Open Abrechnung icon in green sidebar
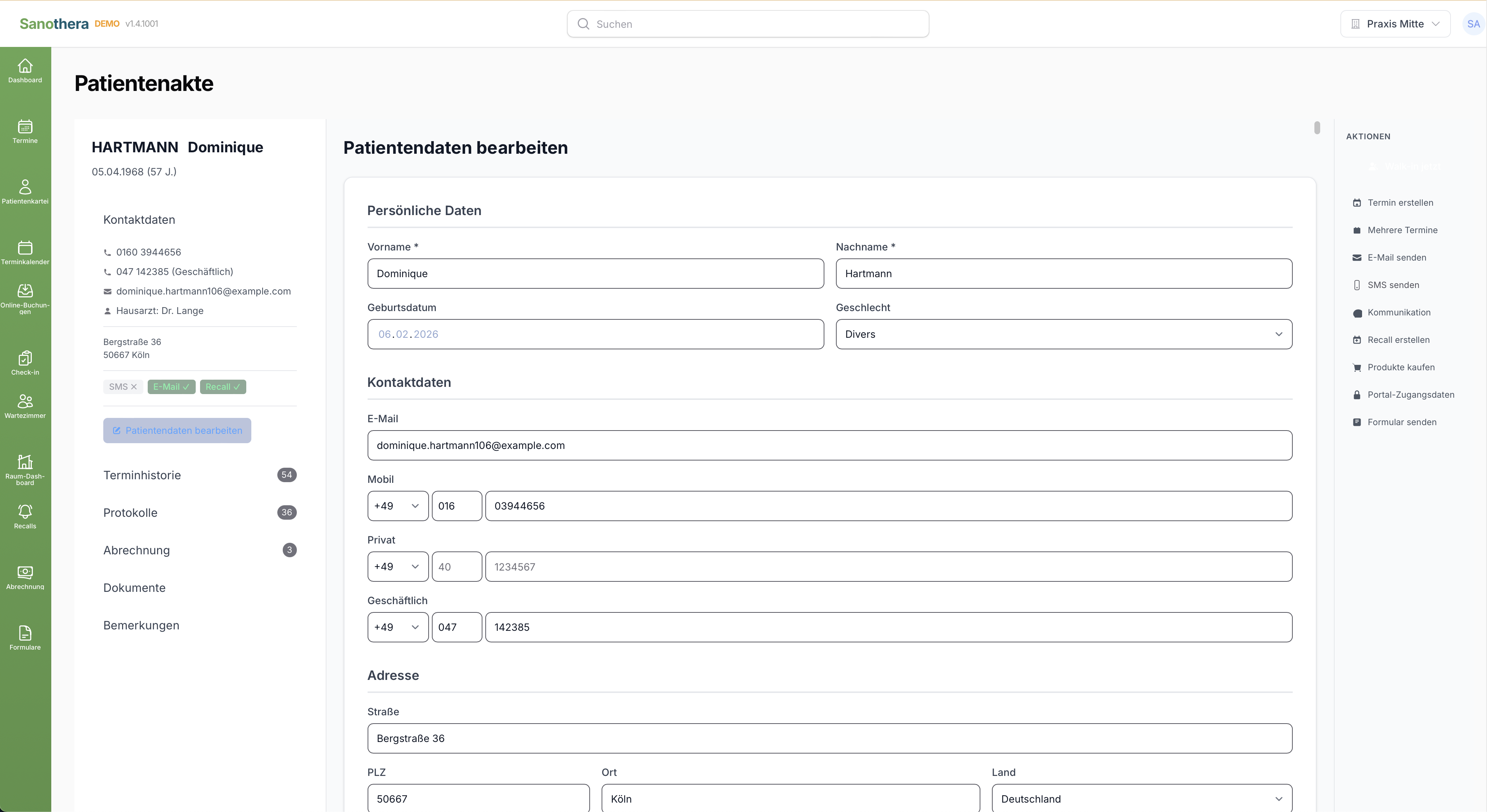Screen dimensions: 1487x812 (25, 577)
